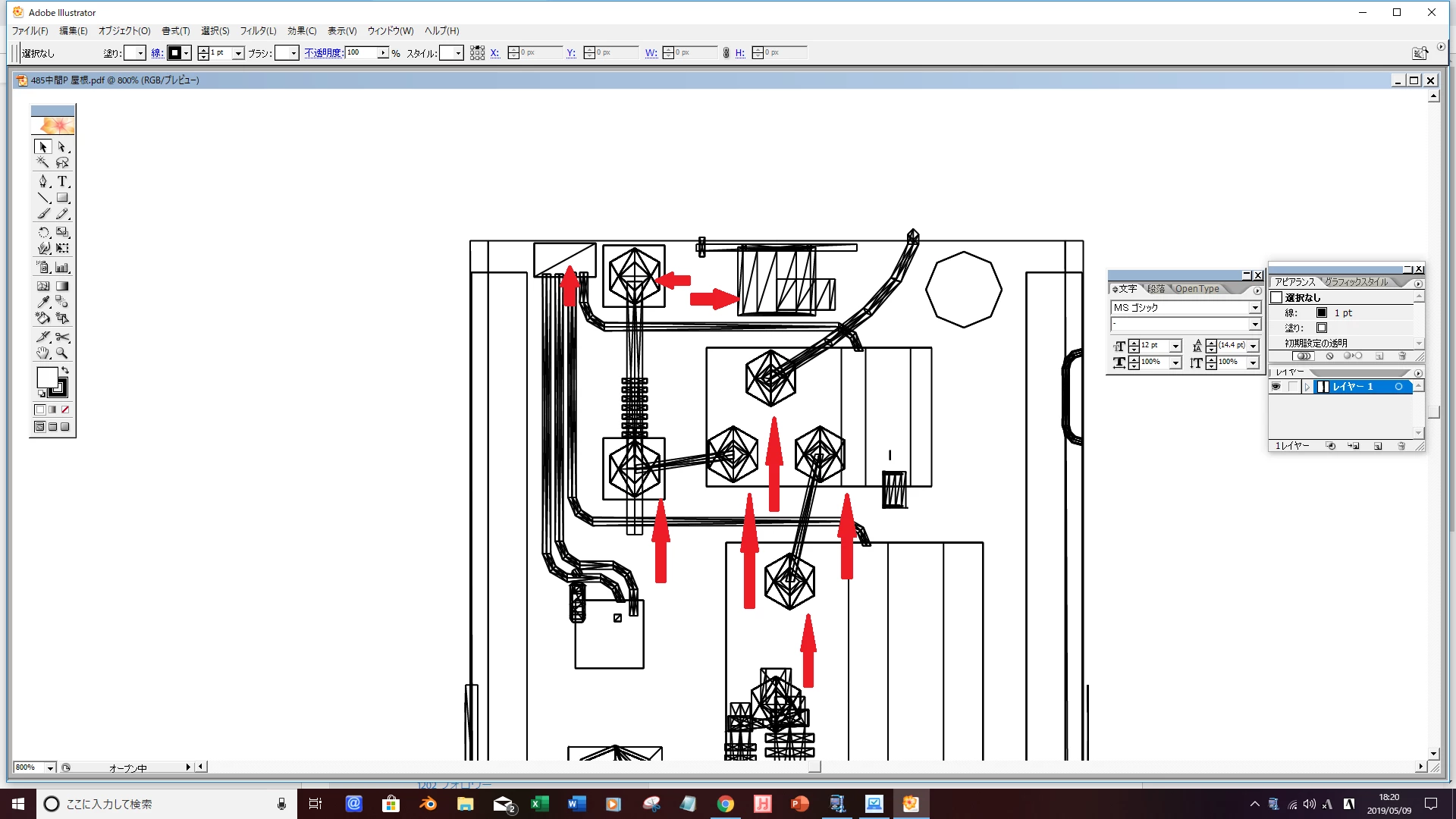Open MS ゴシック font dropdown

pos(1255,308)
